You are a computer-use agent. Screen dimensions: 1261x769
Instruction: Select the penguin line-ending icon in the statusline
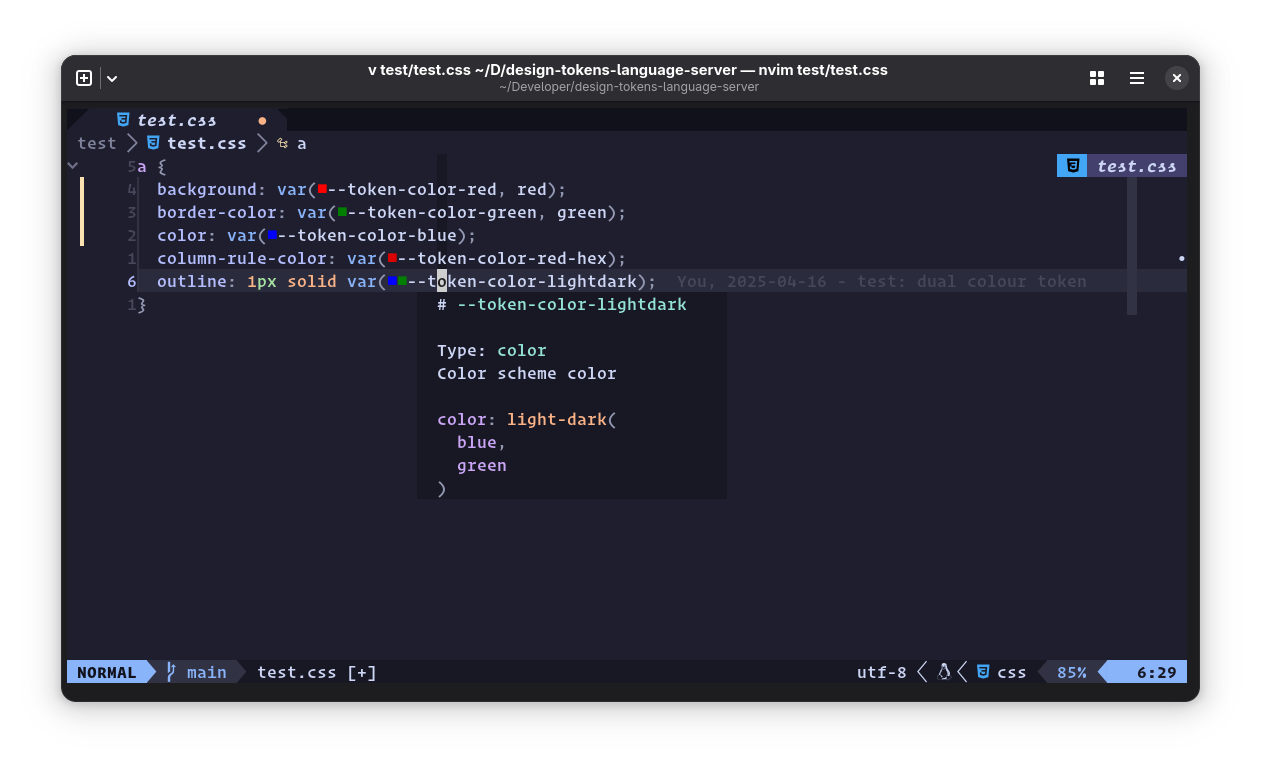coord(944,672)
